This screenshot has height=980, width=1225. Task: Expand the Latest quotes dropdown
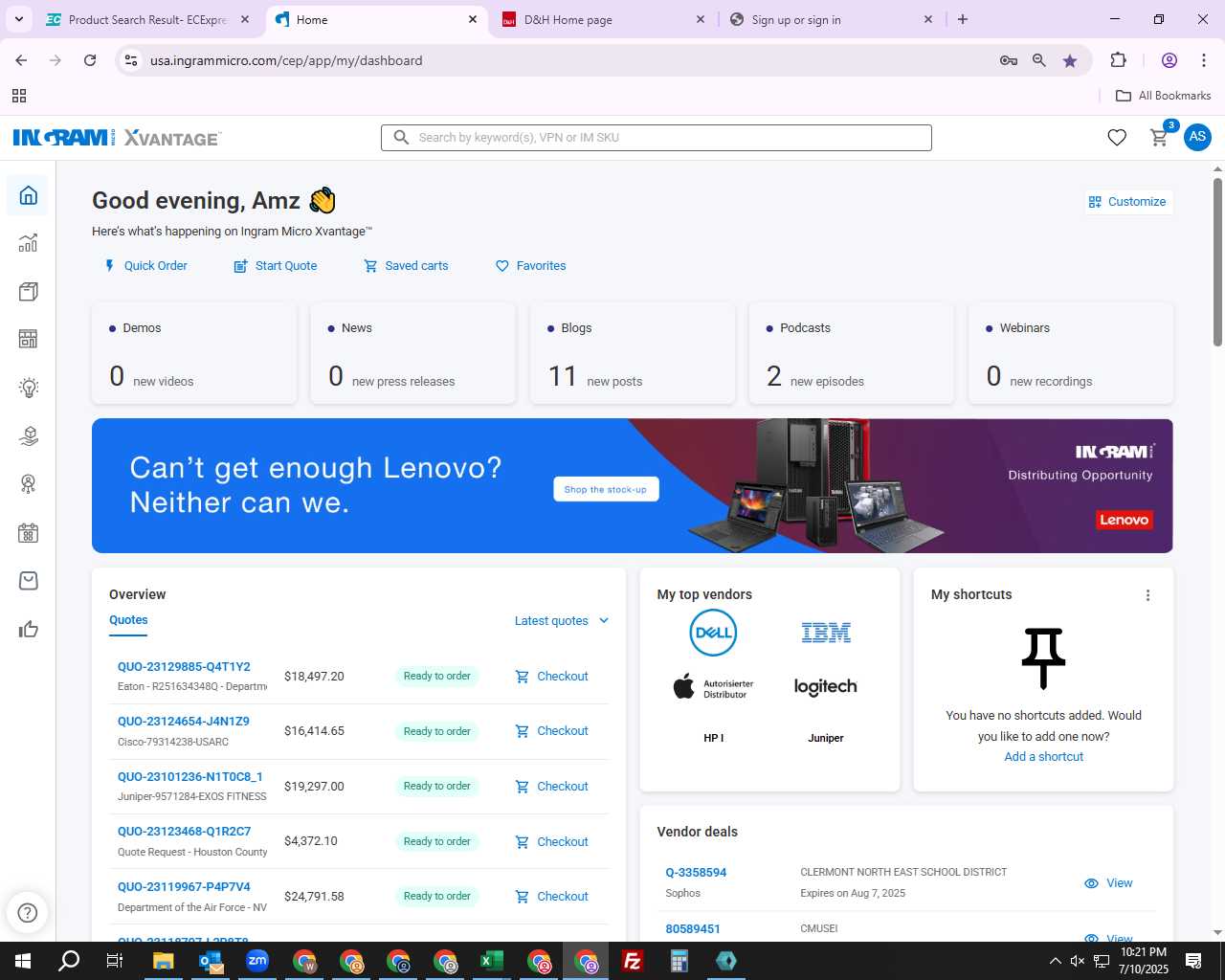coord(562,621)
